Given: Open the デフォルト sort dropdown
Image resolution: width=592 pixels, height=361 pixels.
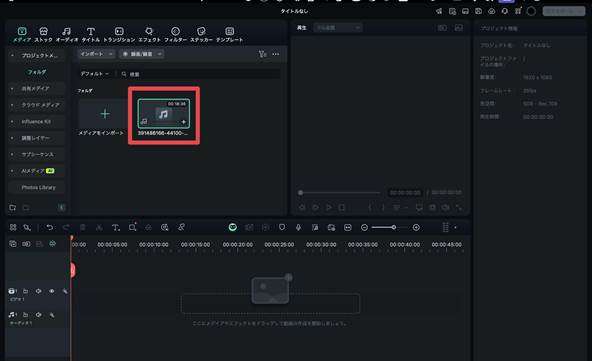Looking at the screenshot, I should click(94, 74).
